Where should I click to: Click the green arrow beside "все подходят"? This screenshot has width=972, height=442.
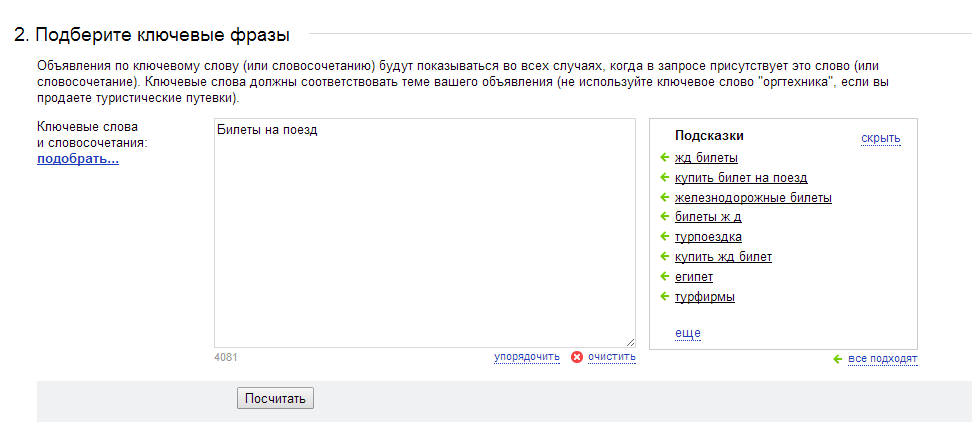[838, 359]
